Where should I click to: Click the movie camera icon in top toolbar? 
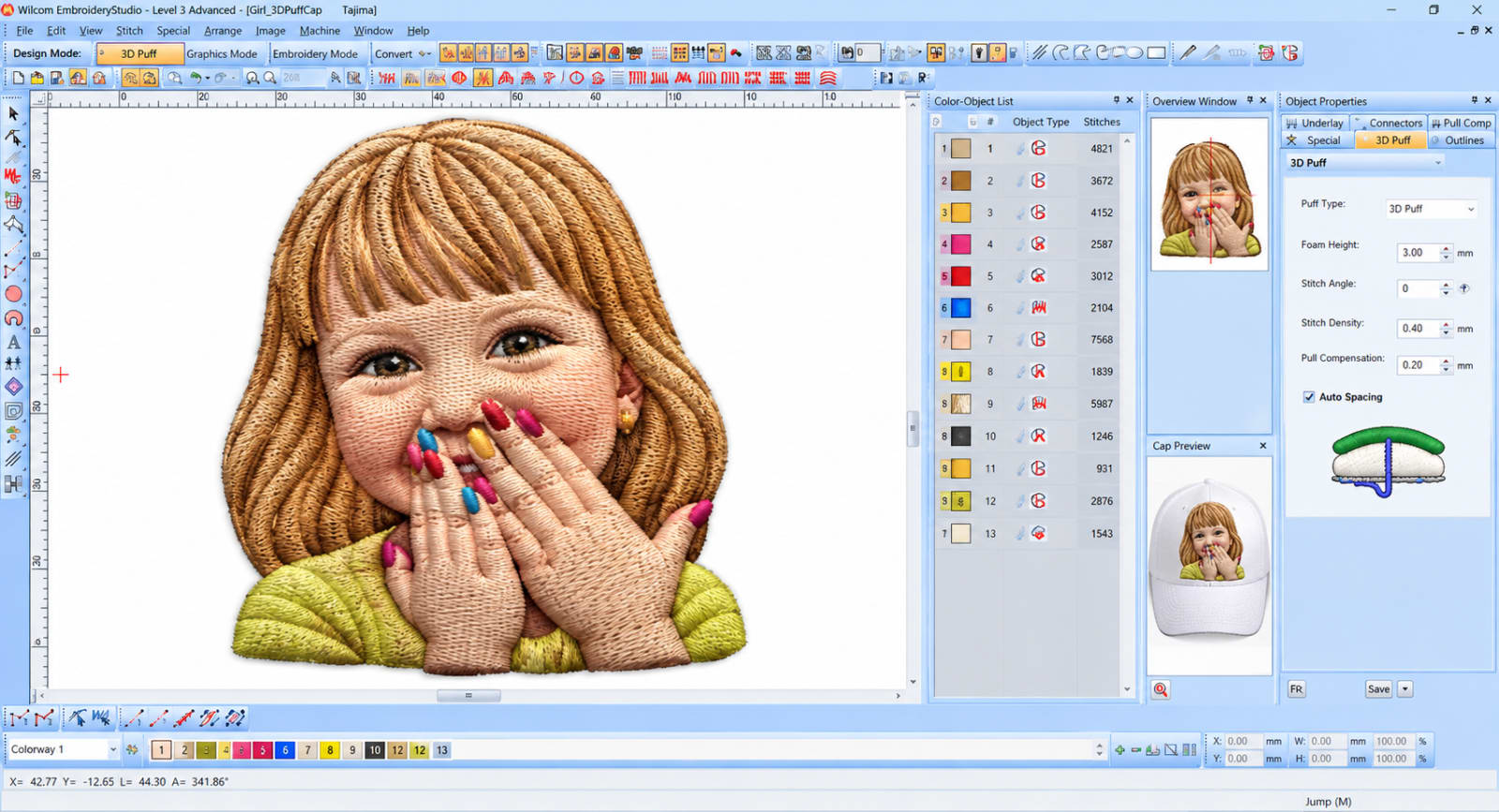coord(634,52)
